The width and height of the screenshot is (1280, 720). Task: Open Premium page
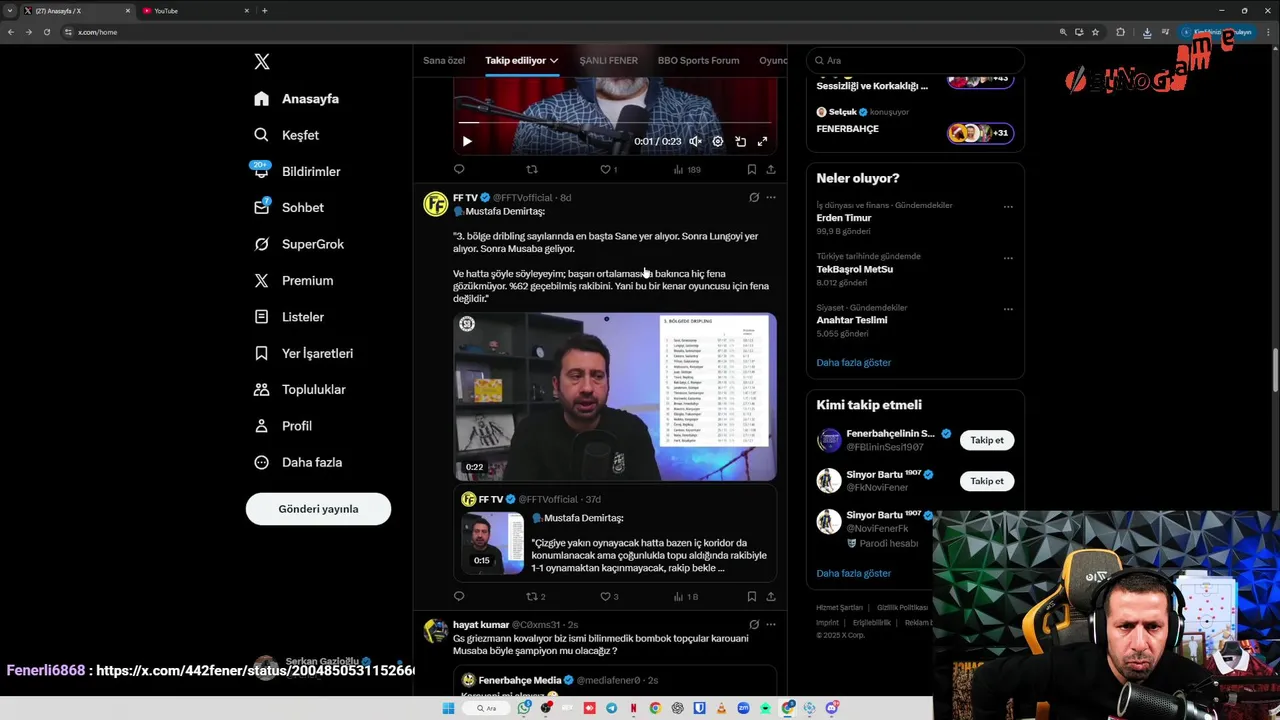(x=293, y=281)
